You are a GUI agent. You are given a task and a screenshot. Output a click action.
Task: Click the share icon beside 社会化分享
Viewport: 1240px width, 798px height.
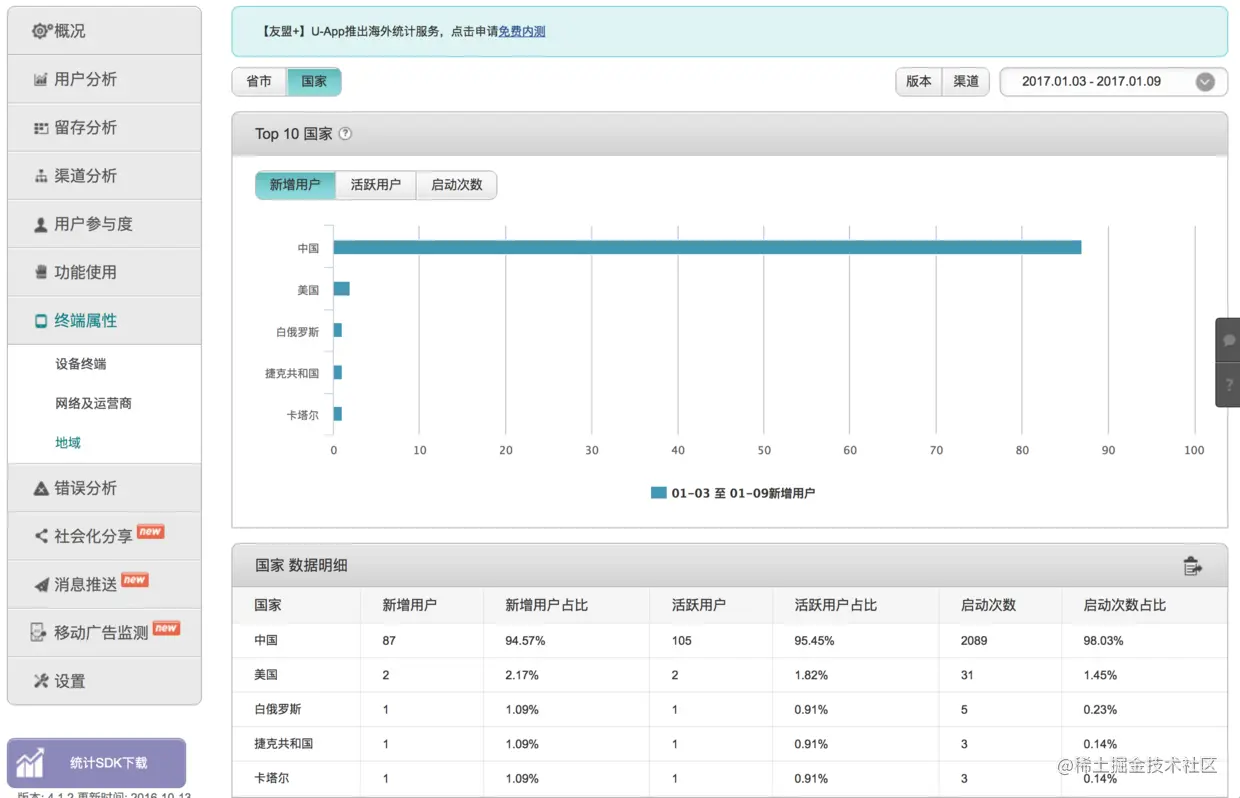[x=41, y=536]
